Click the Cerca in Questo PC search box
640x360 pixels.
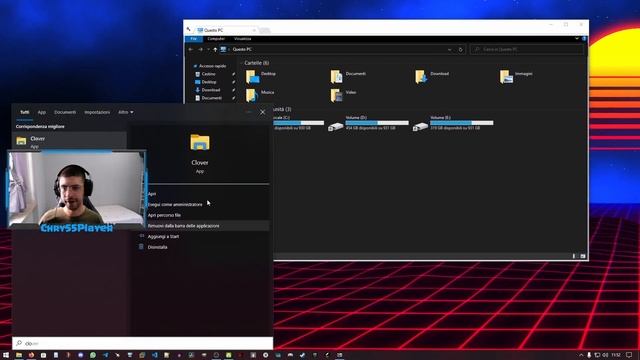point(526,49)
